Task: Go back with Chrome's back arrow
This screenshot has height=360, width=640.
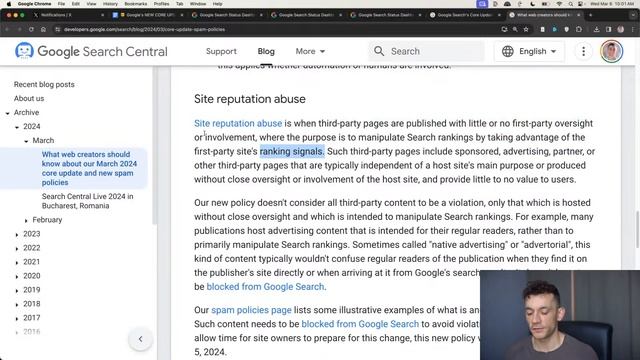Action: [x=7, y=29]
